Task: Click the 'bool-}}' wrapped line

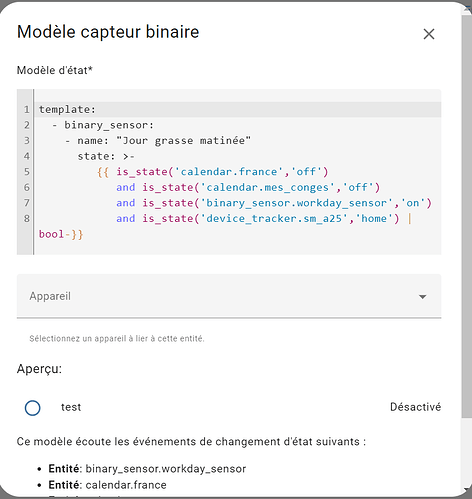Action: [61, 234]
